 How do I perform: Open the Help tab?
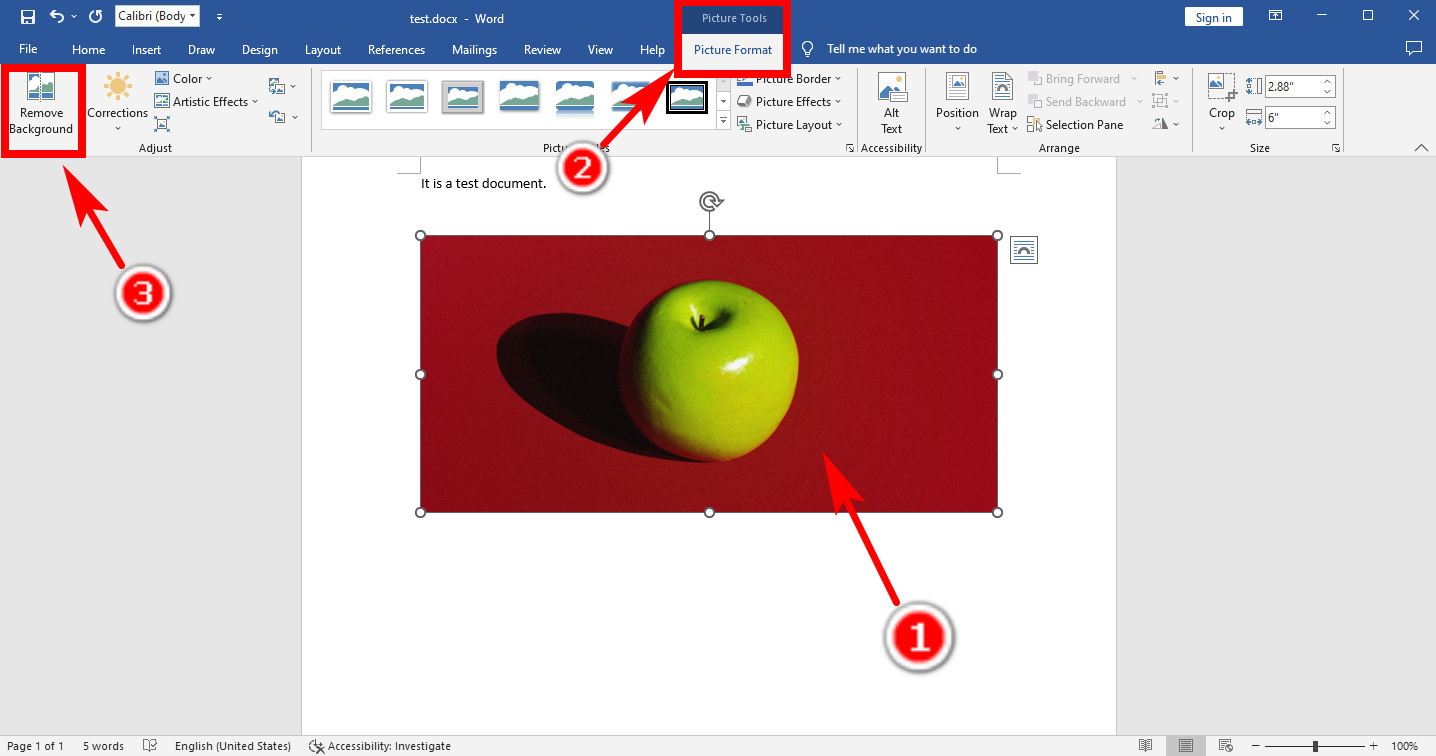tap(652, 49)
